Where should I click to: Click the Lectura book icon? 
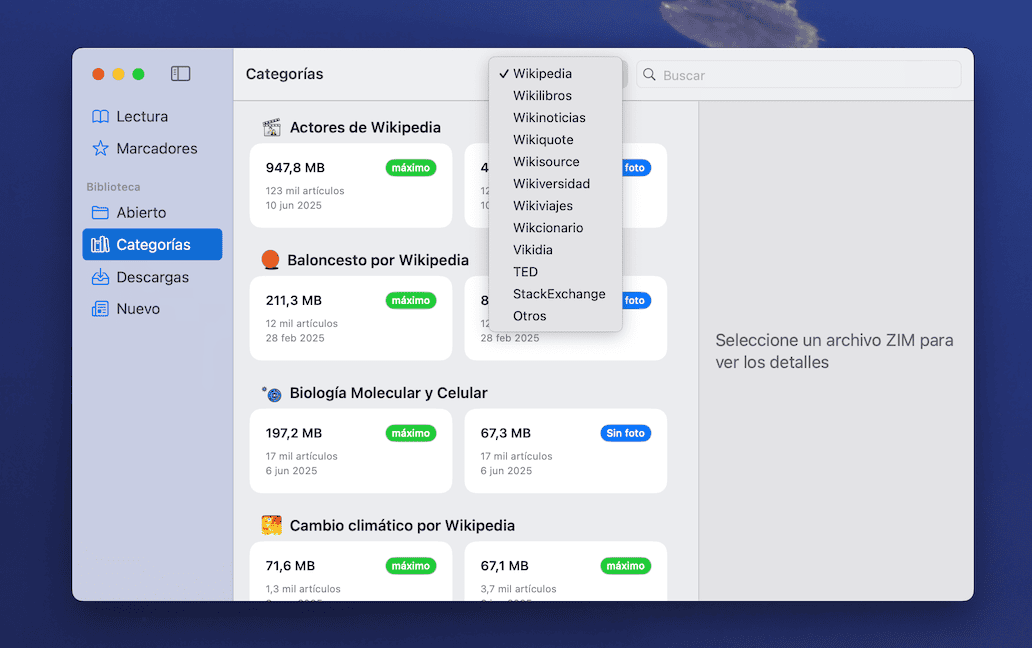coord(100,116)
